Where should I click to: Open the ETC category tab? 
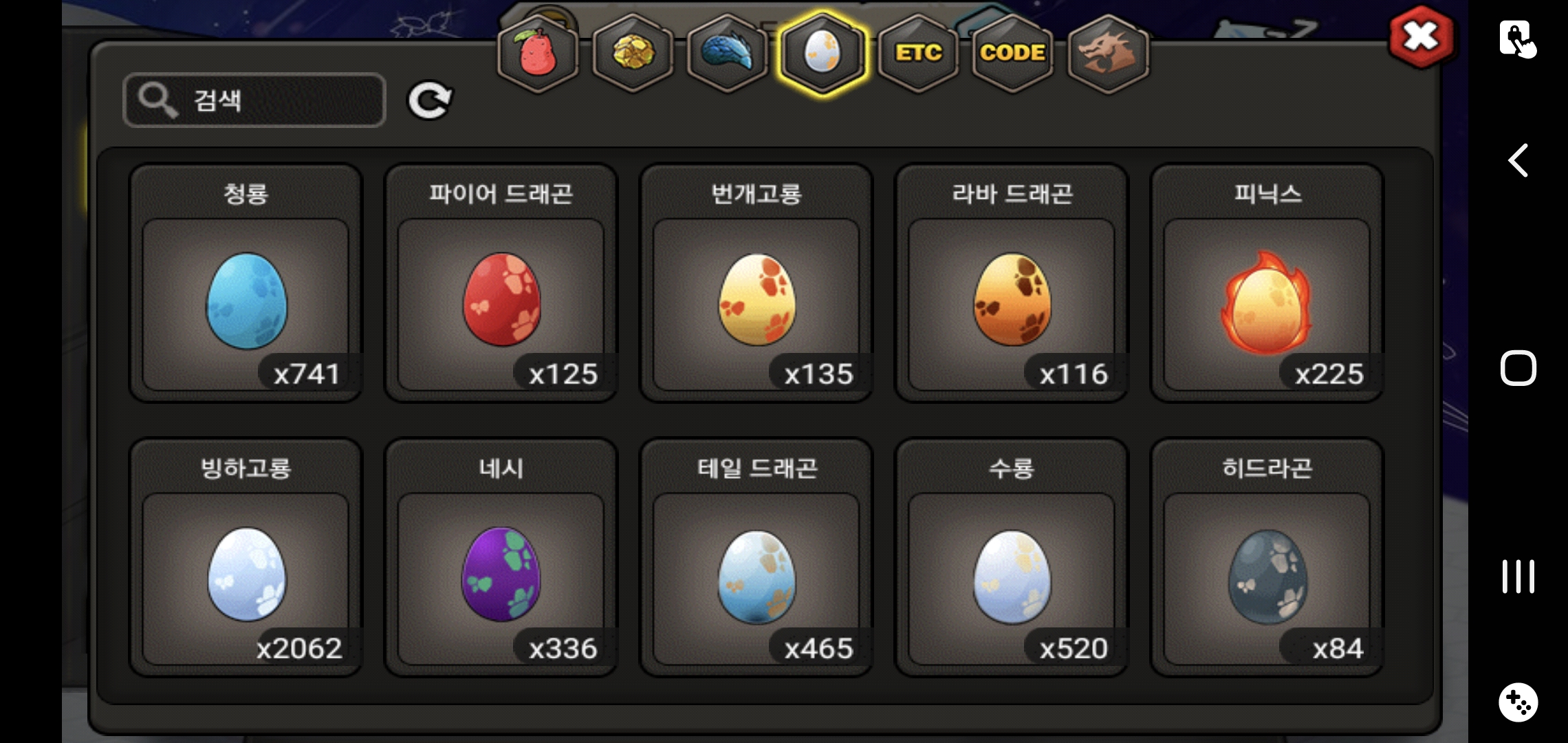tap(918, 53)
